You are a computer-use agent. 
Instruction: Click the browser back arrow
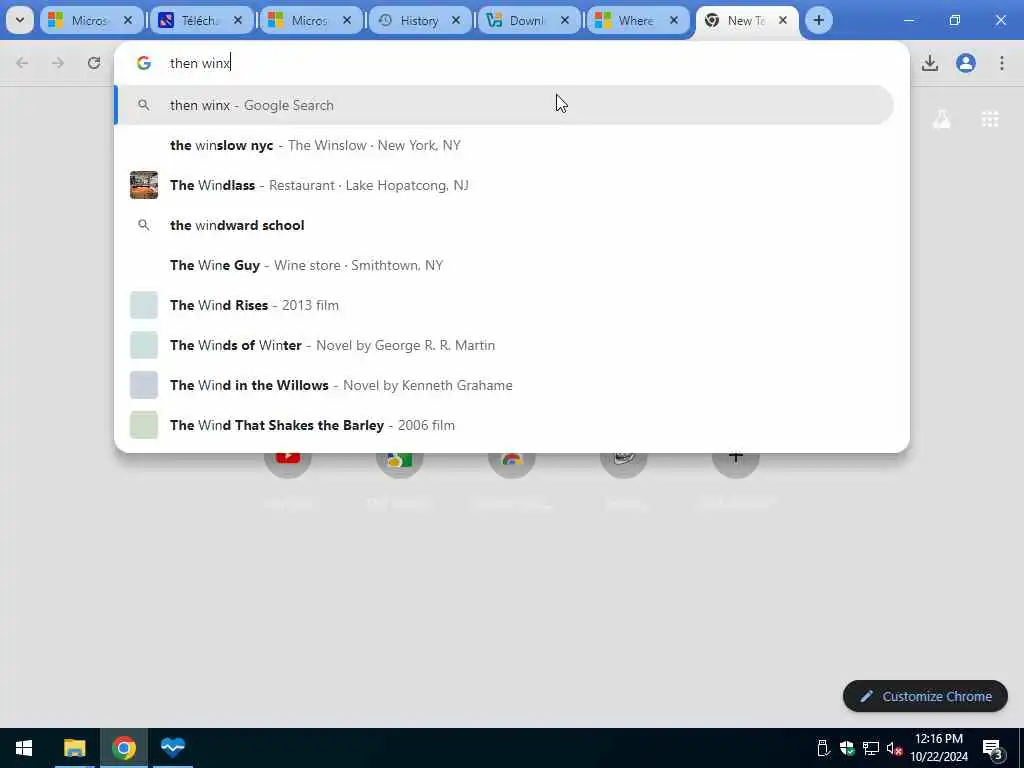coord(22,63)
